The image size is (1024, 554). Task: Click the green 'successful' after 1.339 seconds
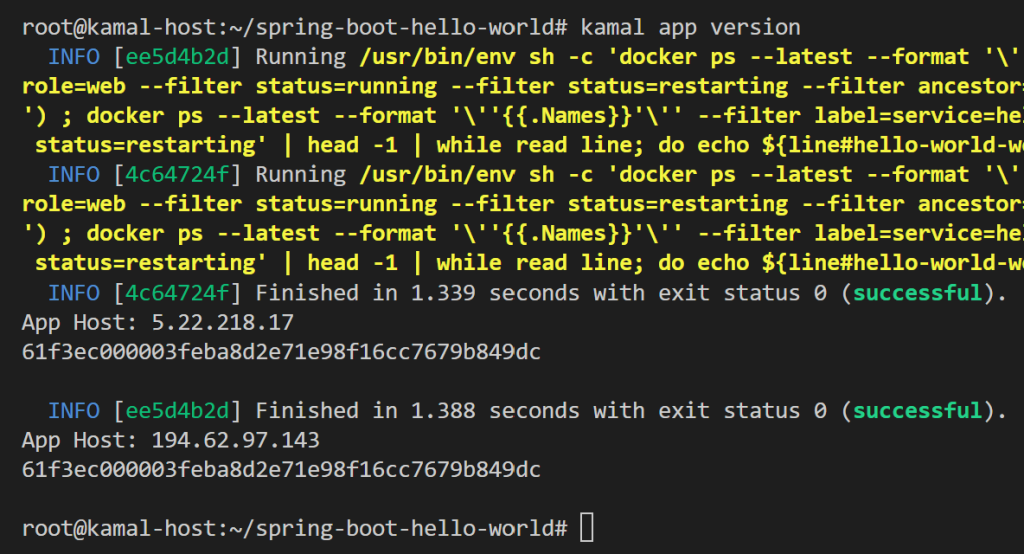[918, 293]
